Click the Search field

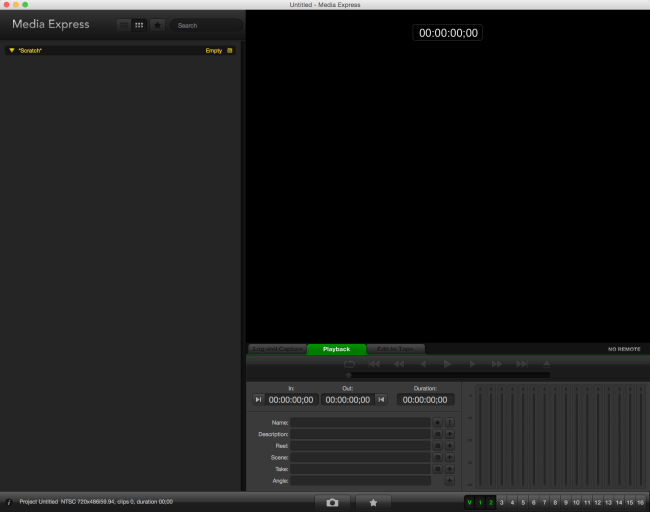[x=206, y=25]
